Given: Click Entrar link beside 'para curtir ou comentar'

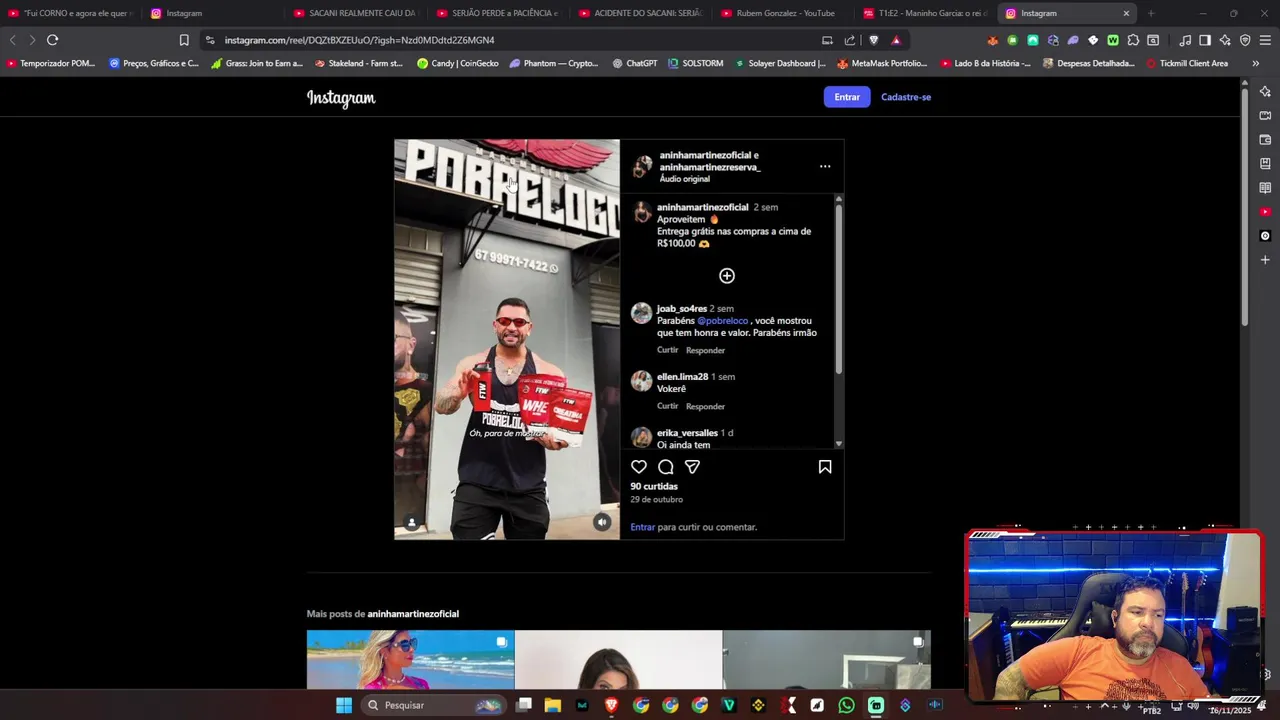Looking at the screenshot, I should click(x=643, y=527).
